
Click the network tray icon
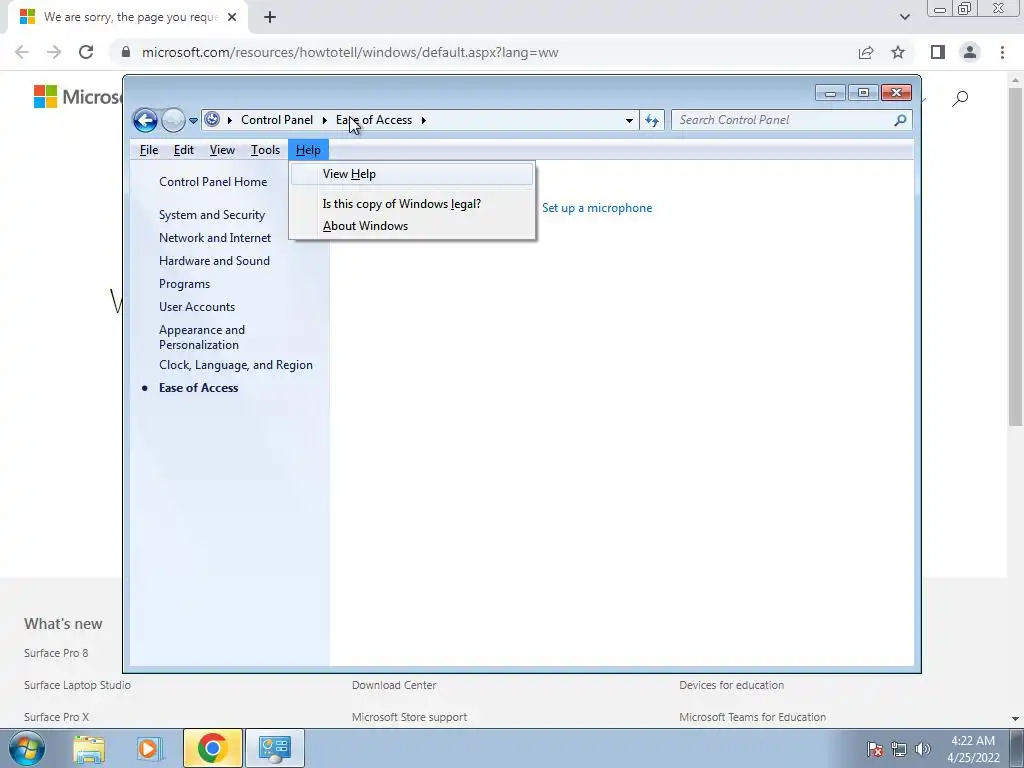899,749
